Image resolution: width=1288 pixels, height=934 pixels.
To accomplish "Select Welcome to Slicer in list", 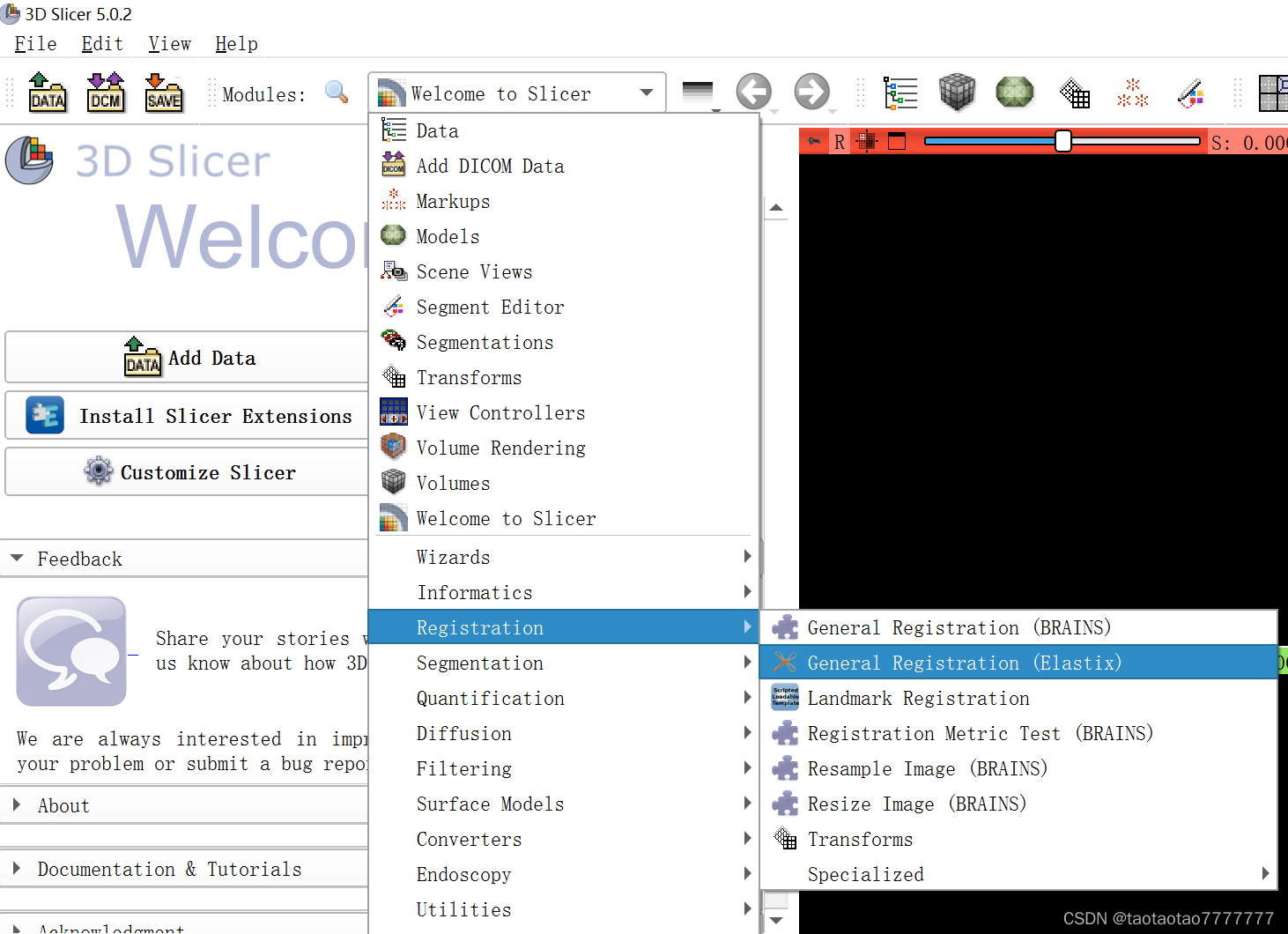I will pyautogui.click(x=564, y=518).
